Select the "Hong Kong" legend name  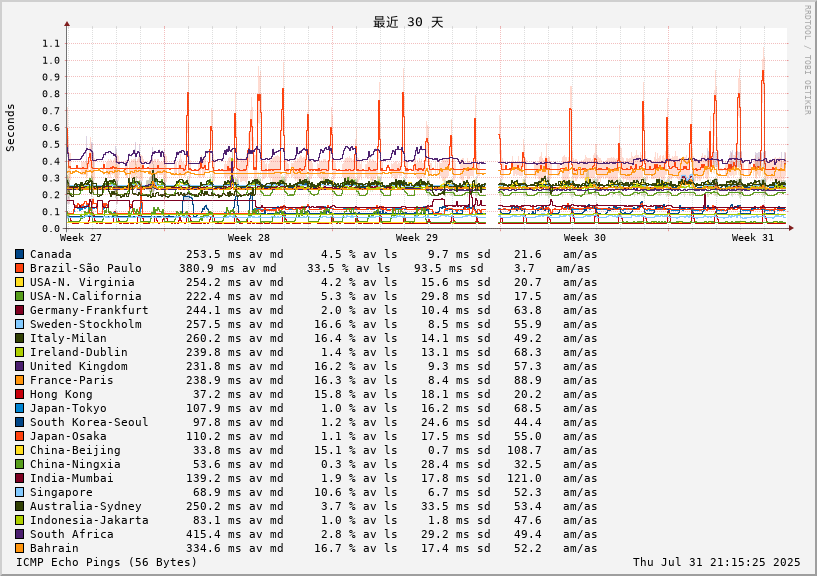[x=61, y=395]
